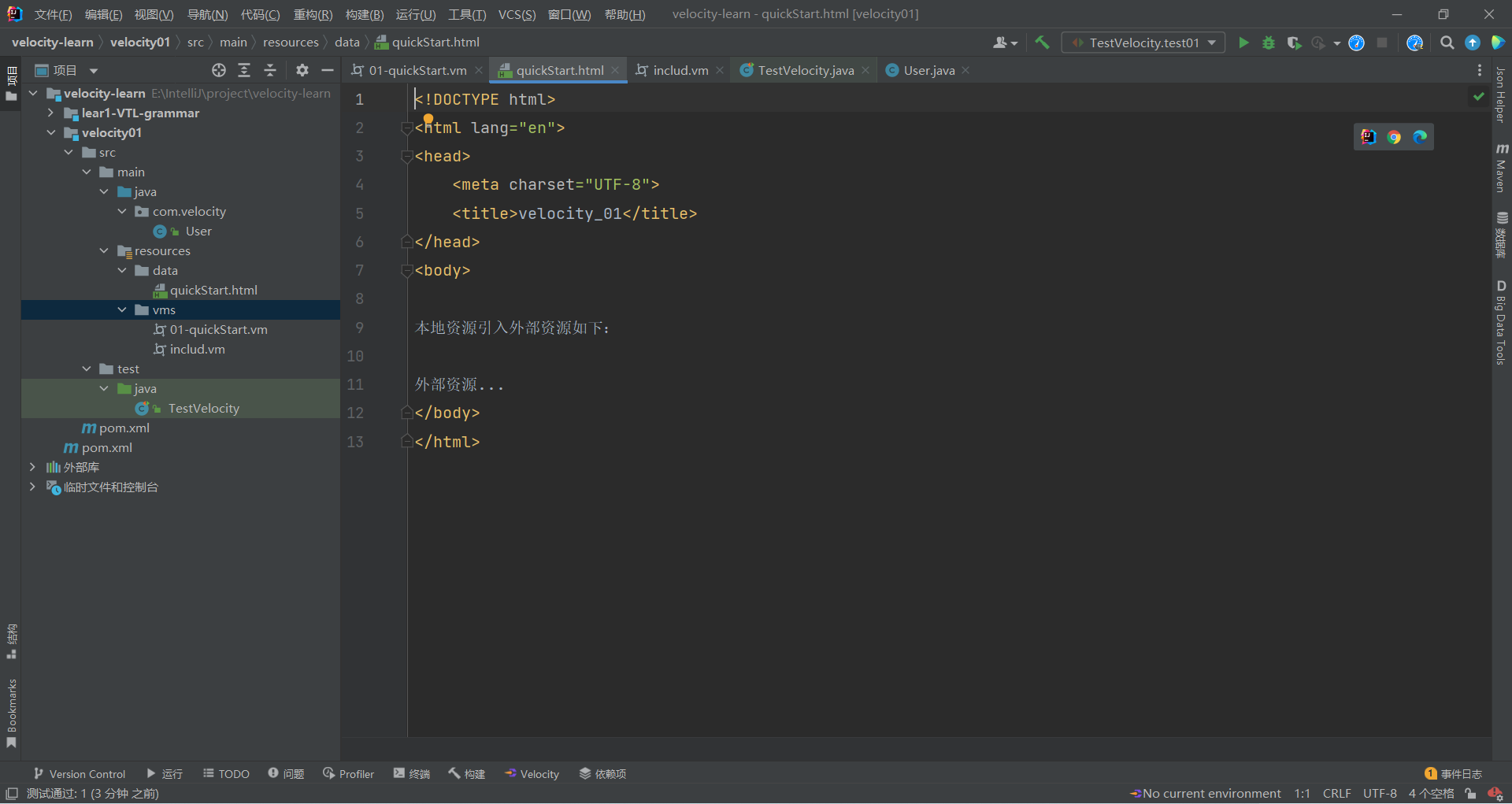The height and width of the screenshot is (804, 1512).
Task: Click UTF-8 encoding in status bar
Action: 1380,794
